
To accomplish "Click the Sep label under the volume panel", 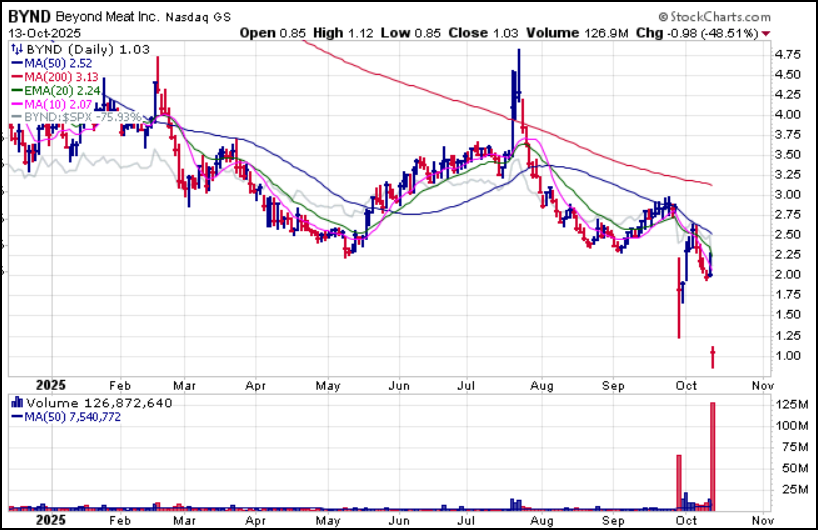I will point(613,521).
